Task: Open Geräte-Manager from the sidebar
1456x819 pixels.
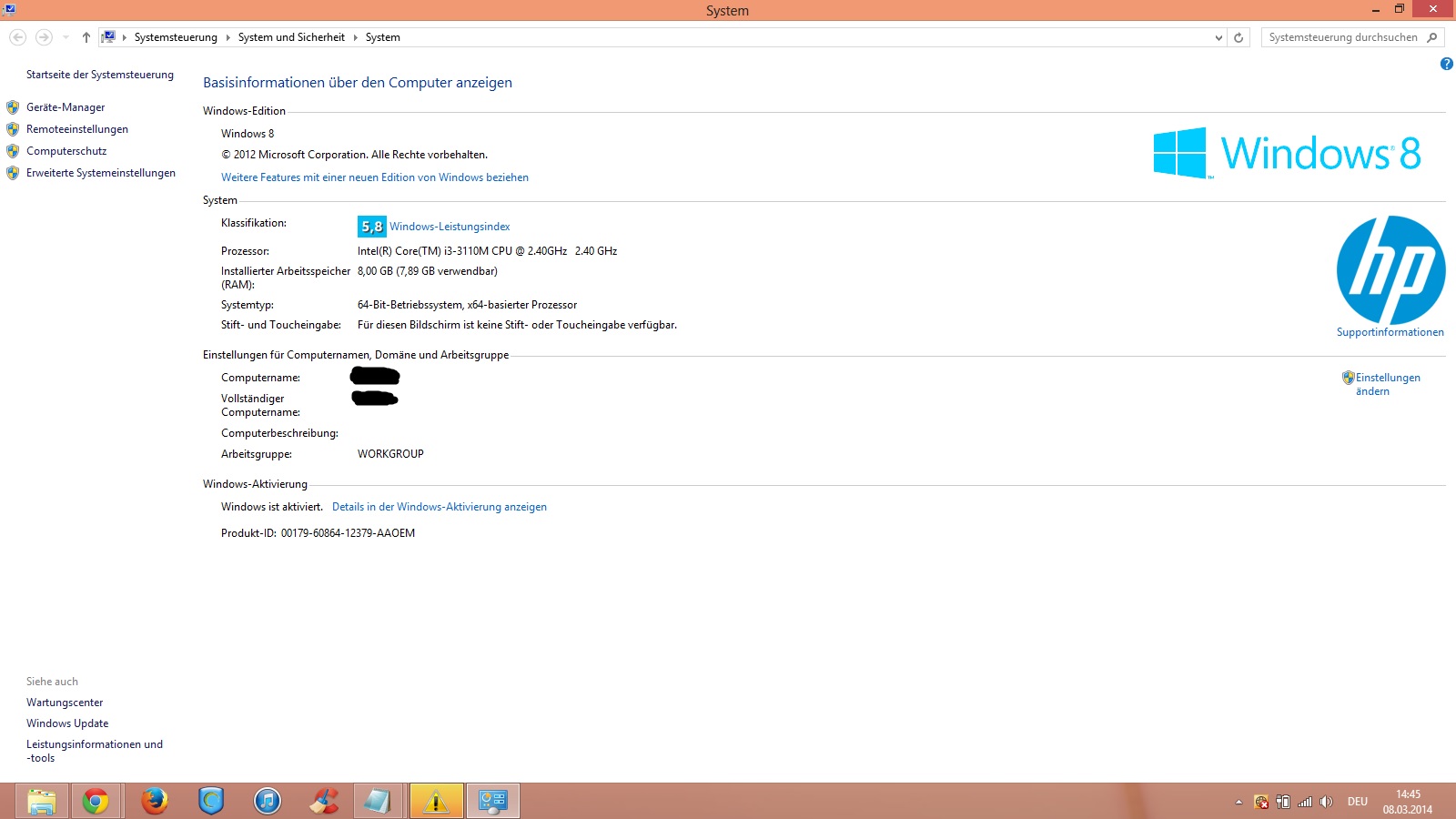Action: pyautogui.click(x=66, y=107)
